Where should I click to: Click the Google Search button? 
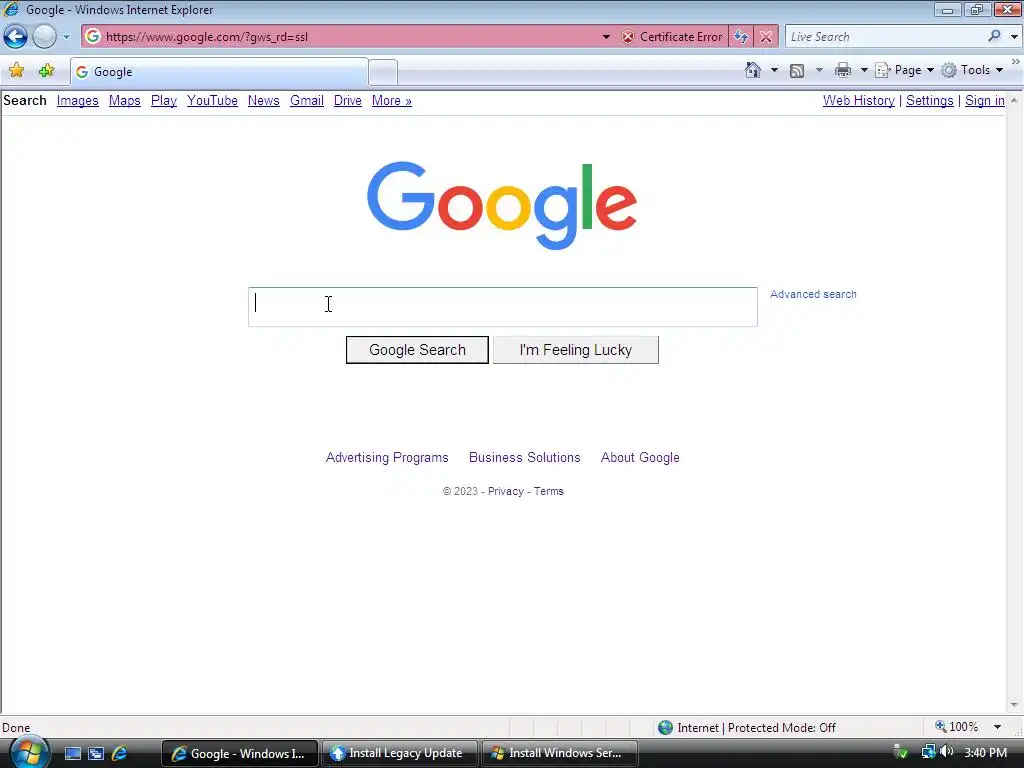click(417, 350)
